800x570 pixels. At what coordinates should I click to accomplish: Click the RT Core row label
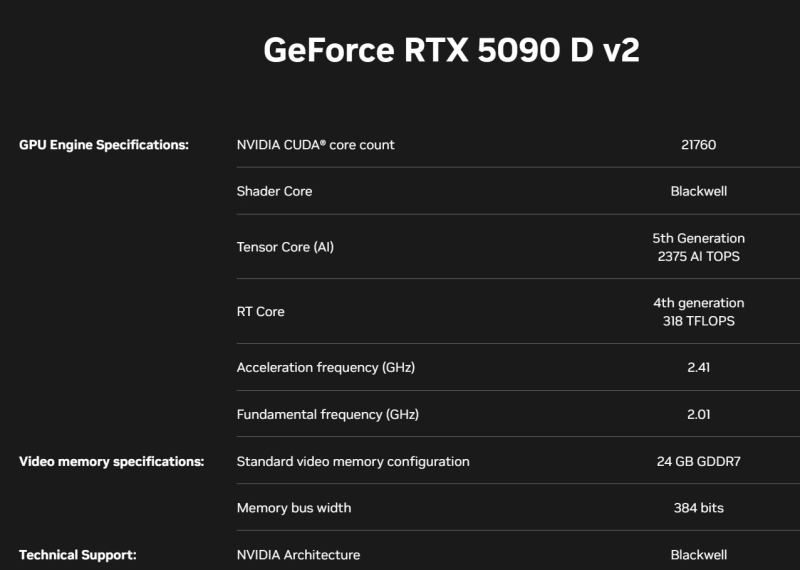(260, 311)
